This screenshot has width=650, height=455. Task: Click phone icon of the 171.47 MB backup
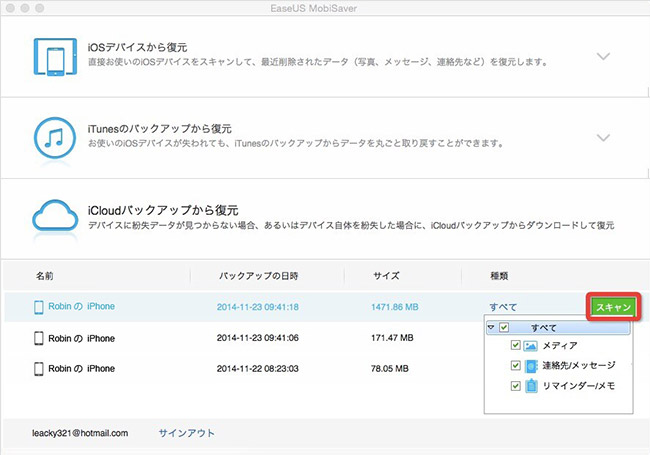coord(39,338)
